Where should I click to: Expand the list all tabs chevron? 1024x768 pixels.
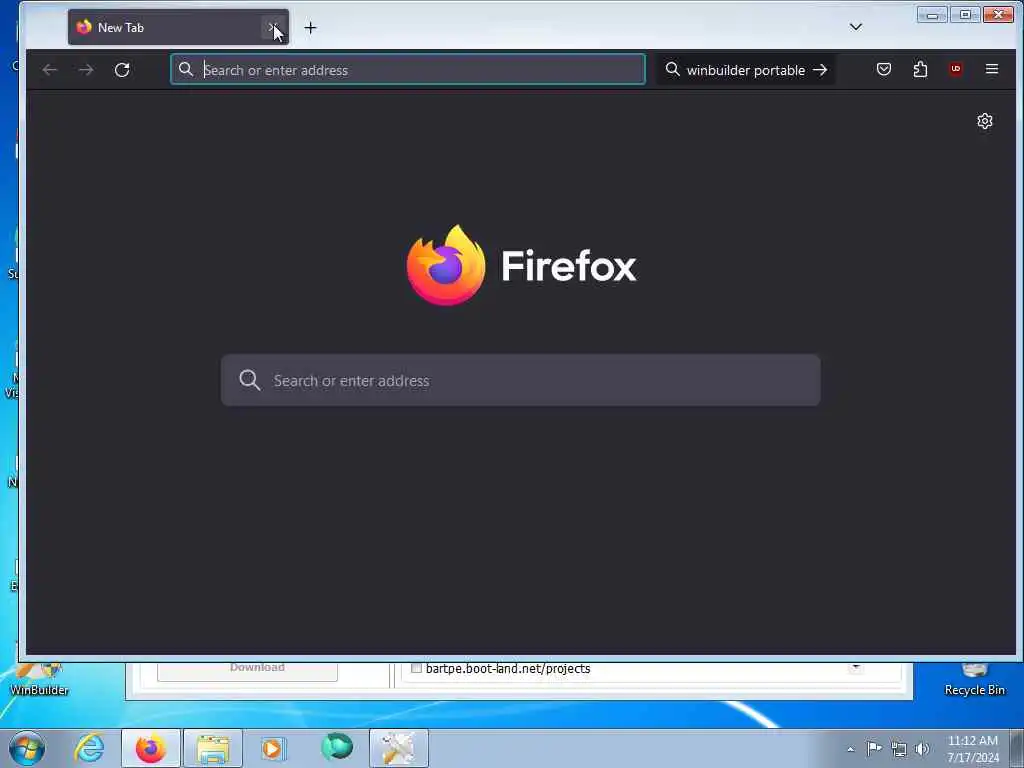[x=856, y=27]
